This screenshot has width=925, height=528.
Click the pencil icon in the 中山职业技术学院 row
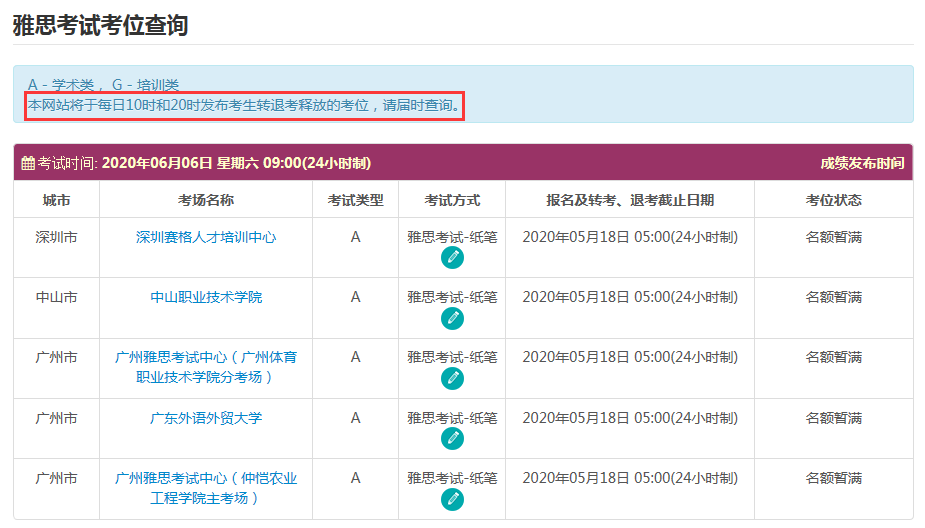pyautogui.click(x=452, y=318)
